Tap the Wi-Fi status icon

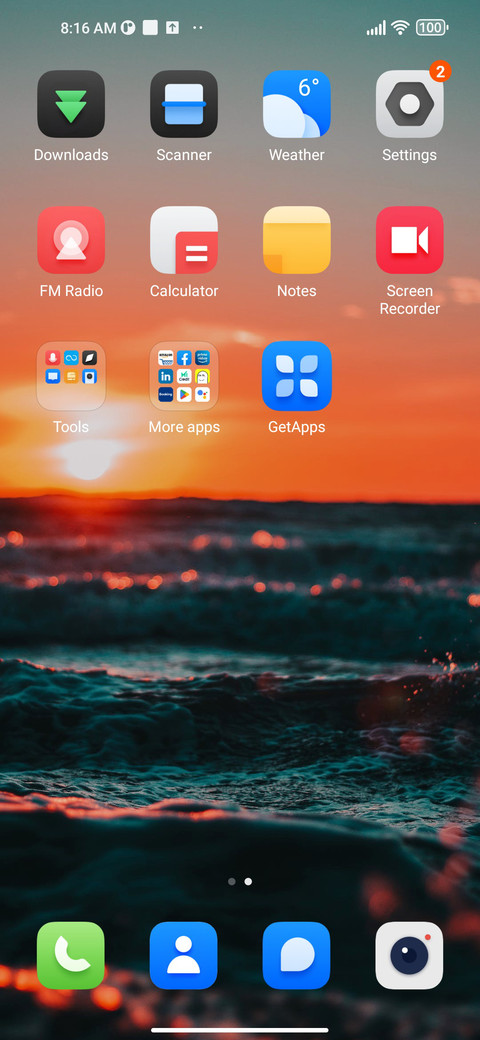click(400, 27)
